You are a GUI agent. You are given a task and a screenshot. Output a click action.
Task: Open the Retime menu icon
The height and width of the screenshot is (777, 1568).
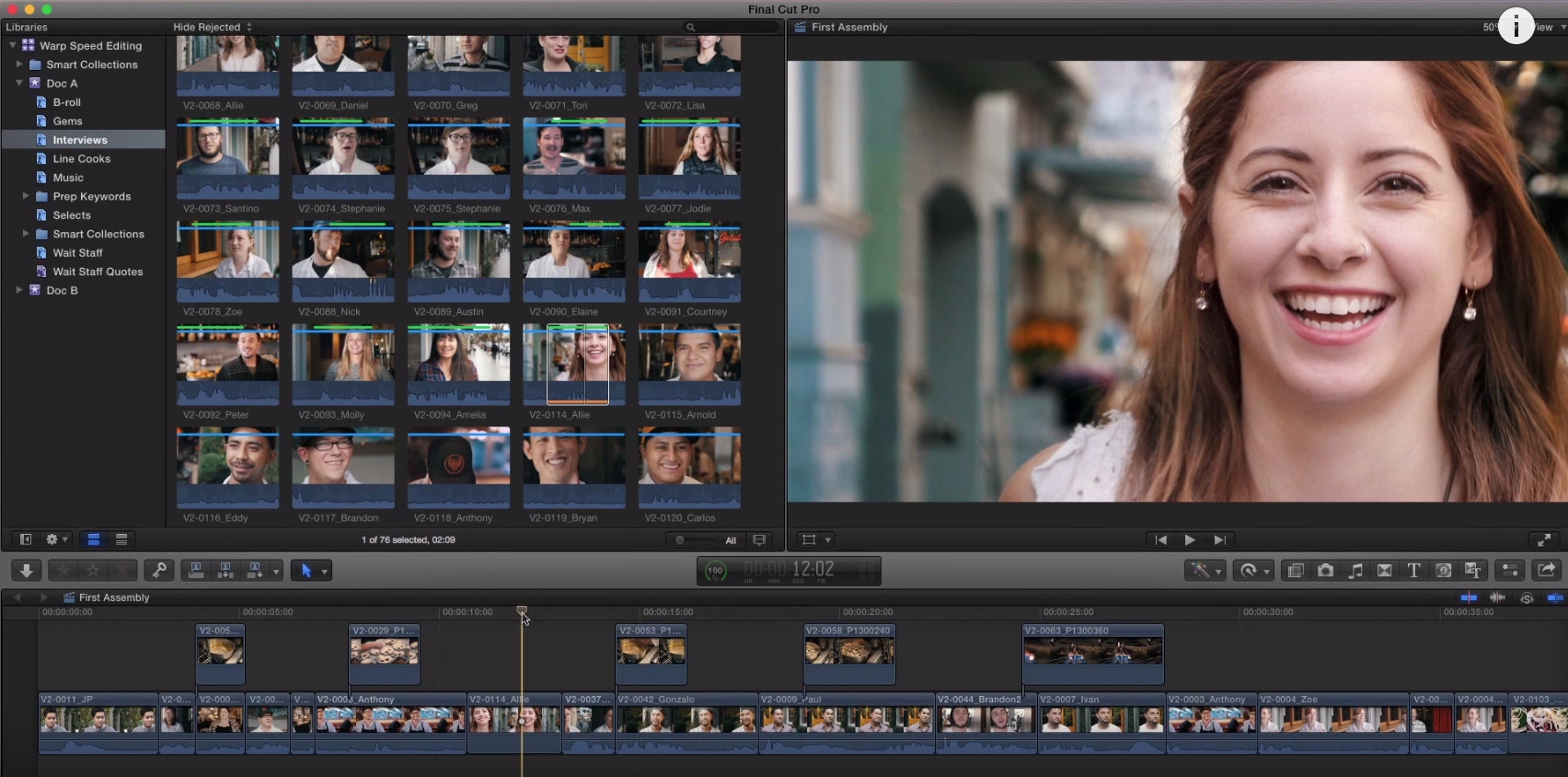pyautogui.click(x=1252, y=571)
